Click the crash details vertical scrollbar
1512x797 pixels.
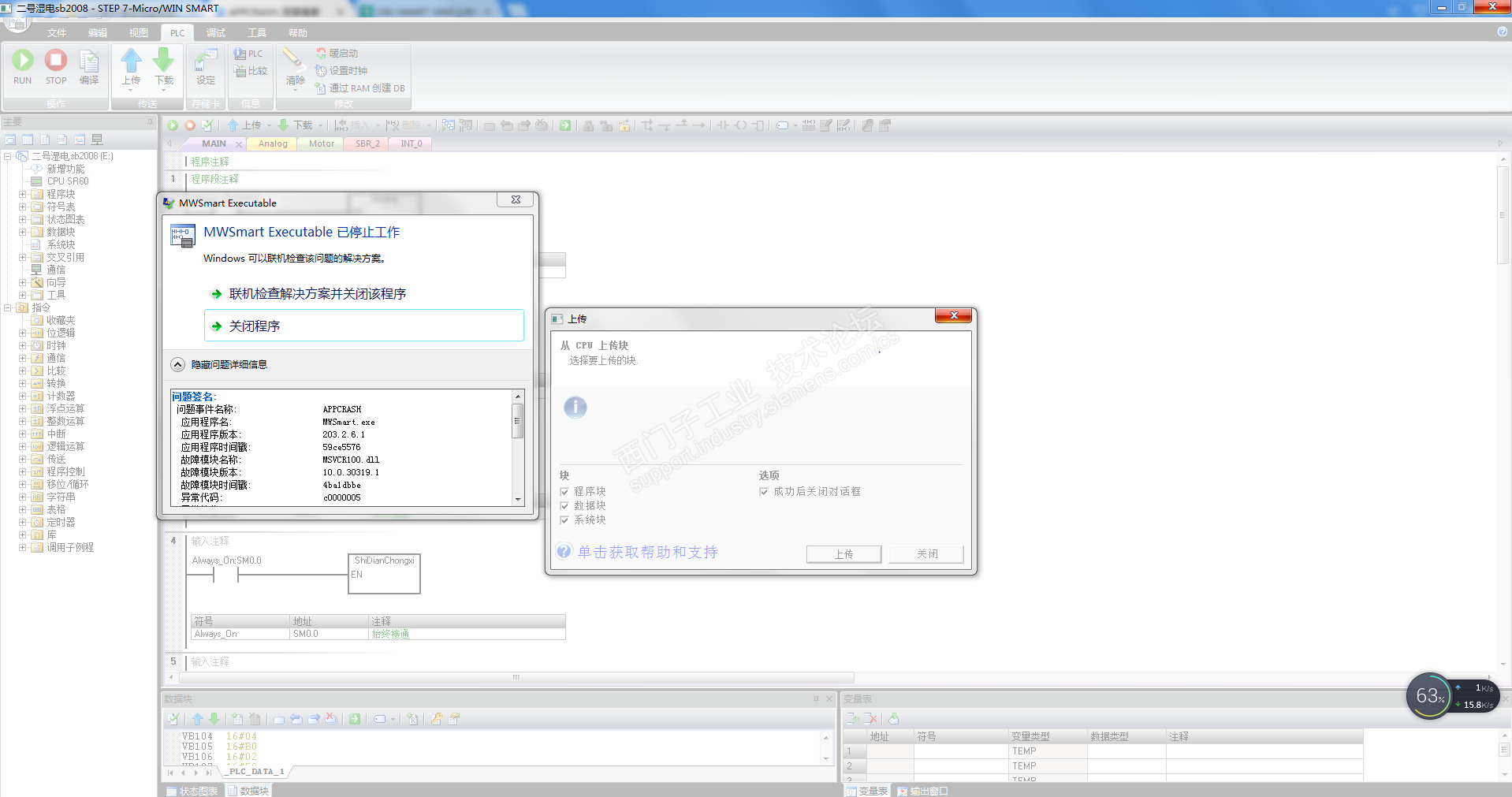click(518, 448)
